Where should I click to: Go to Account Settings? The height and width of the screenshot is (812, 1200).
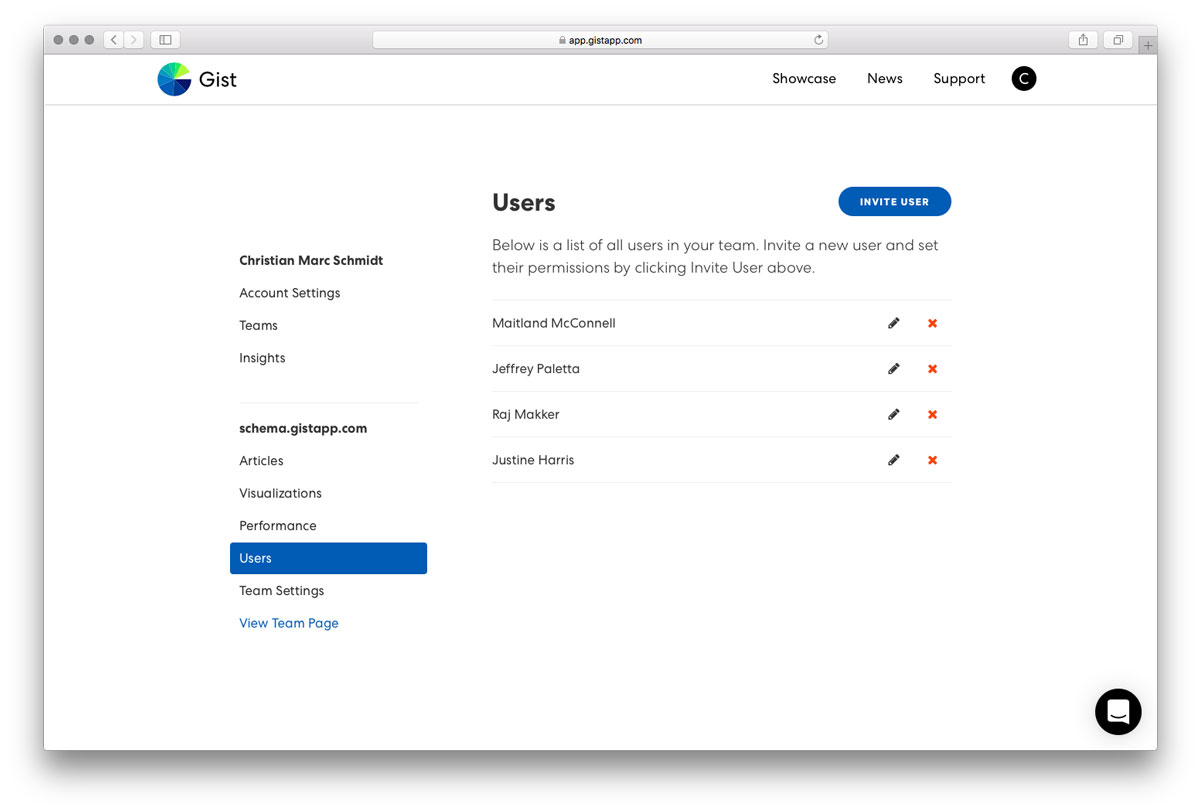pos(290,293)
